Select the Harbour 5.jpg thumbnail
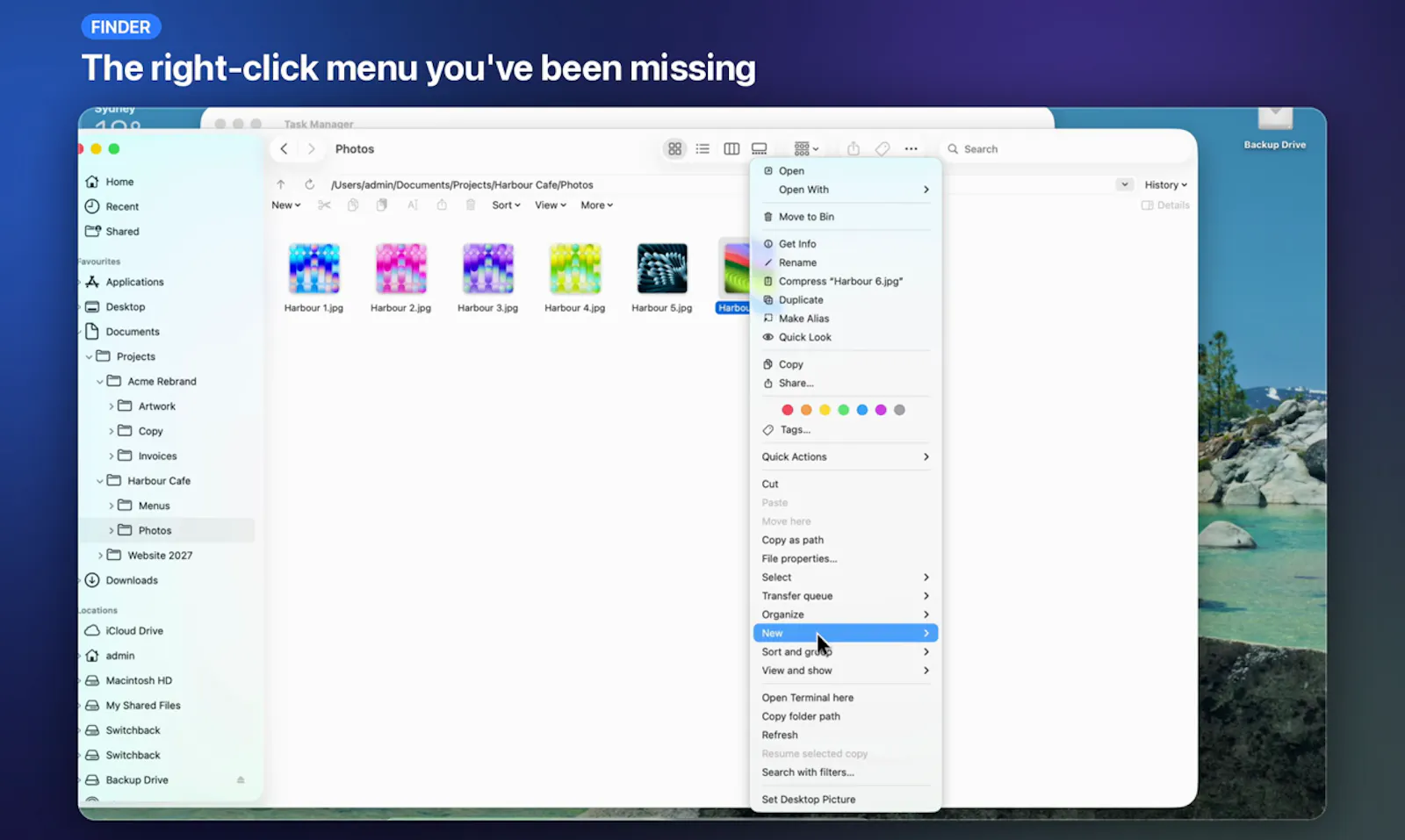The image size is (1405, 840). click(x=662, y=269)
